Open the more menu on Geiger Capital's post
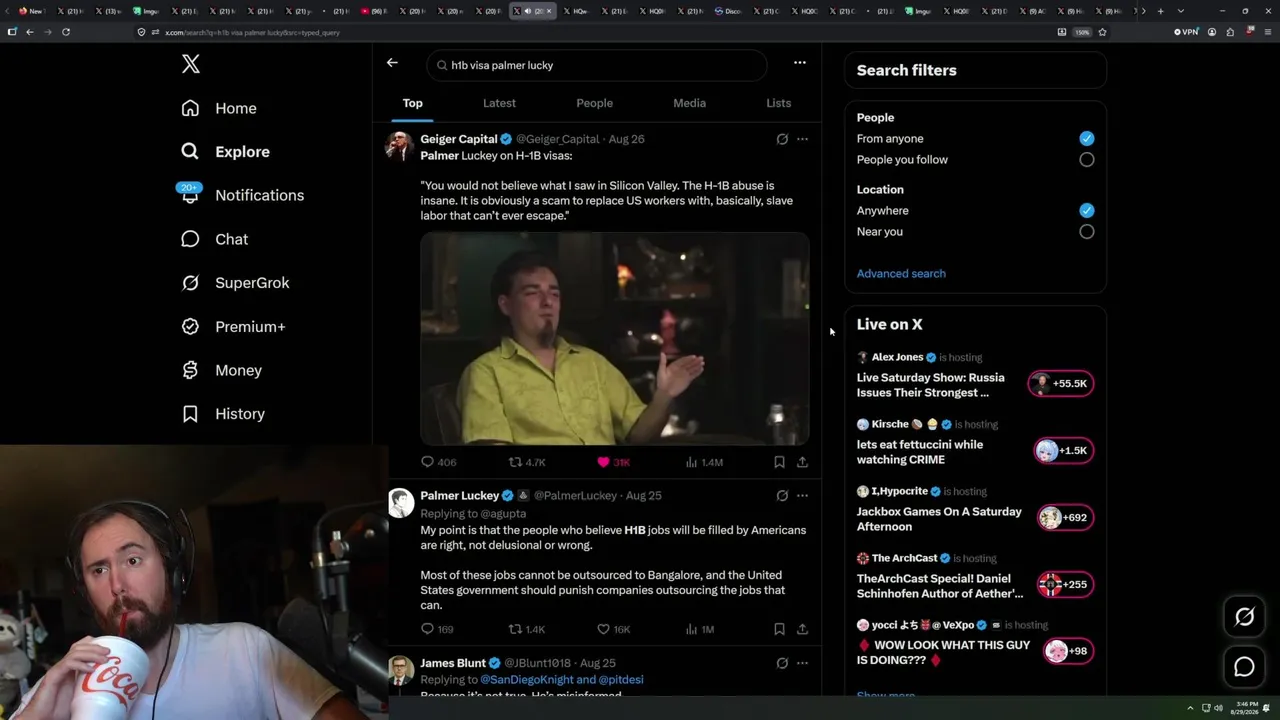The height and width of the screenshot is (720, 1280). 802,139
